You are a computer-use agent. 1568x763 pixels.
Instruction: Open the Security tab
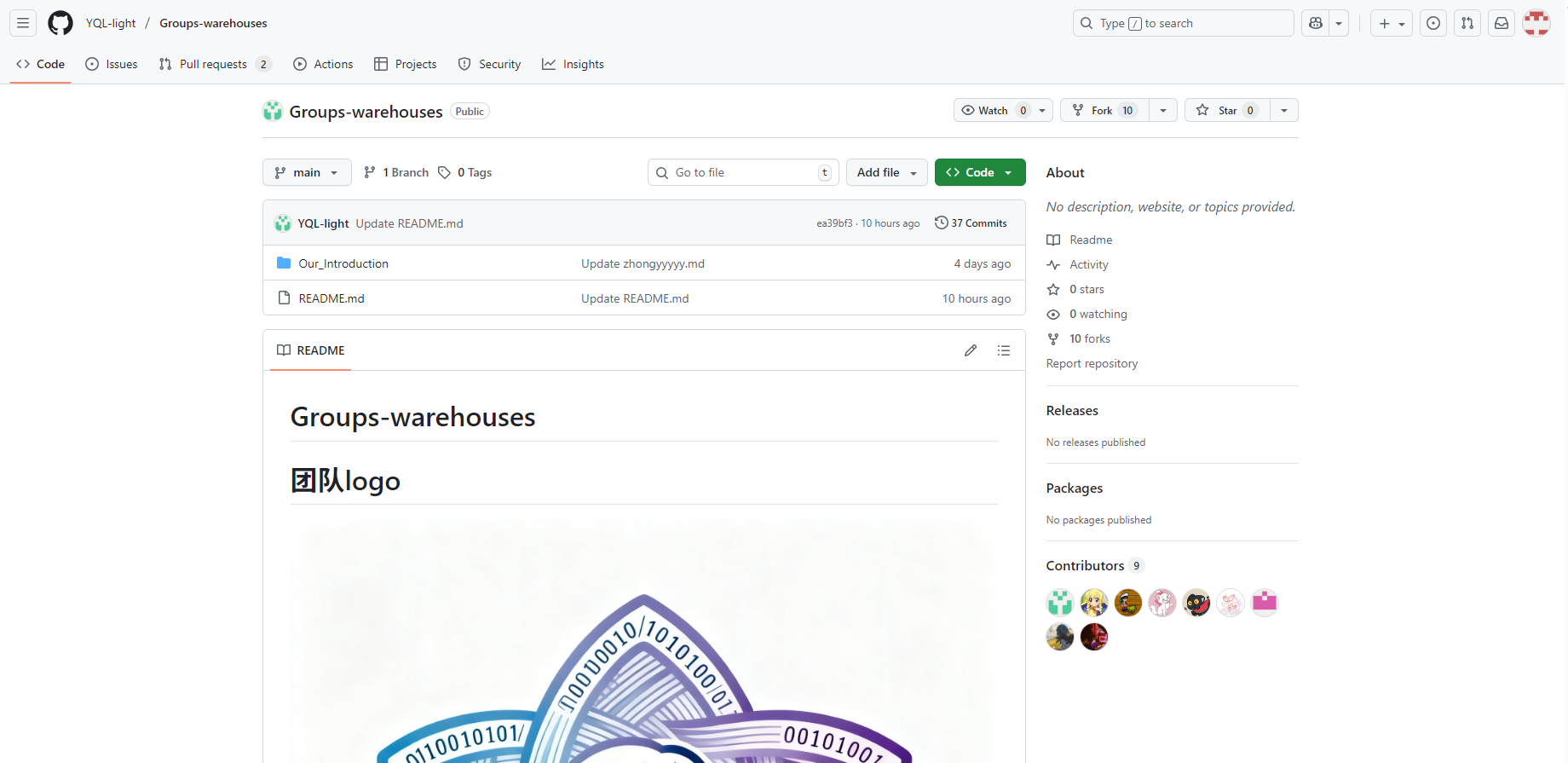pos(489,64)
